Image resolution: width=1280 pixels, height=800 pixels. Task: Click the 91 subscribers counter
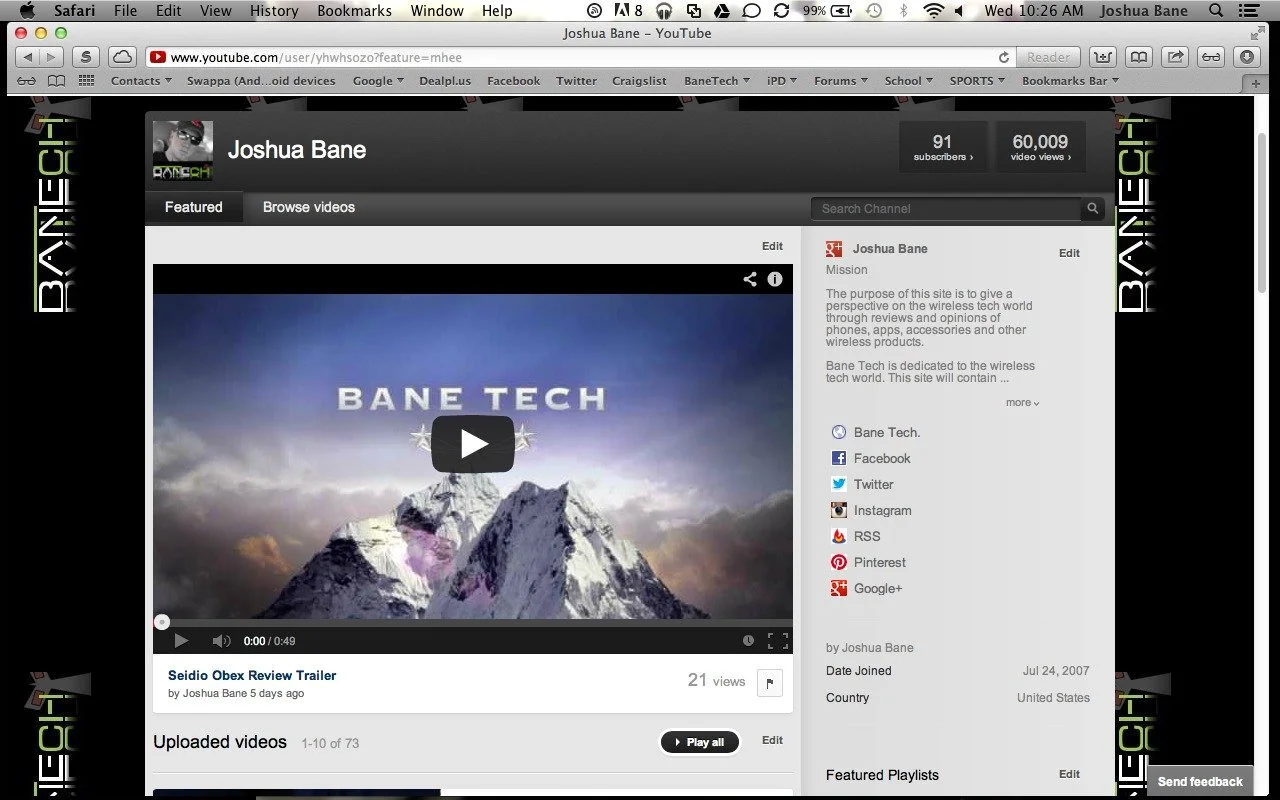click(943, 147)
